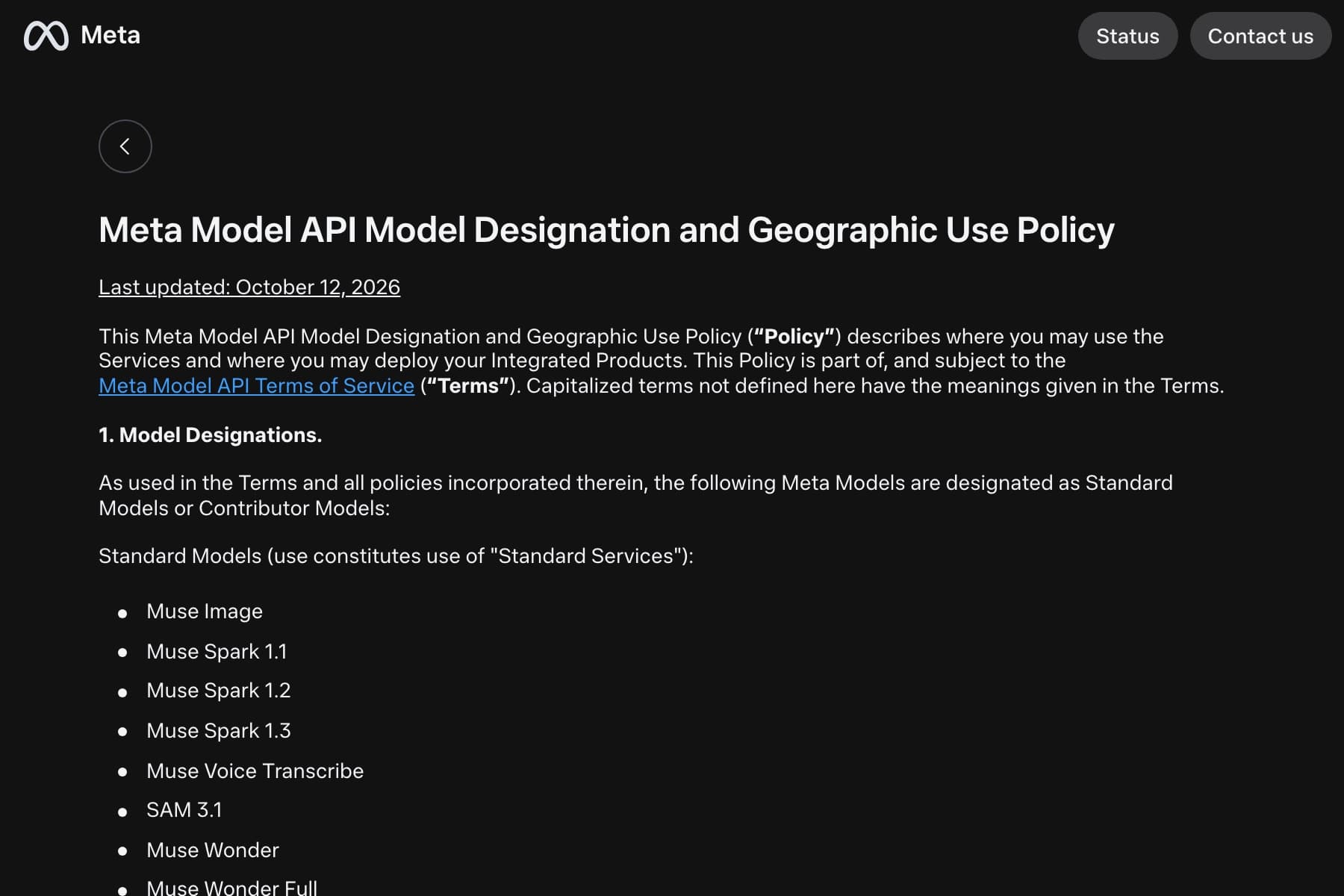This screenshot has width=1344, height=896.
Task: Click the Muse Image list item
Action: [205, 611]
